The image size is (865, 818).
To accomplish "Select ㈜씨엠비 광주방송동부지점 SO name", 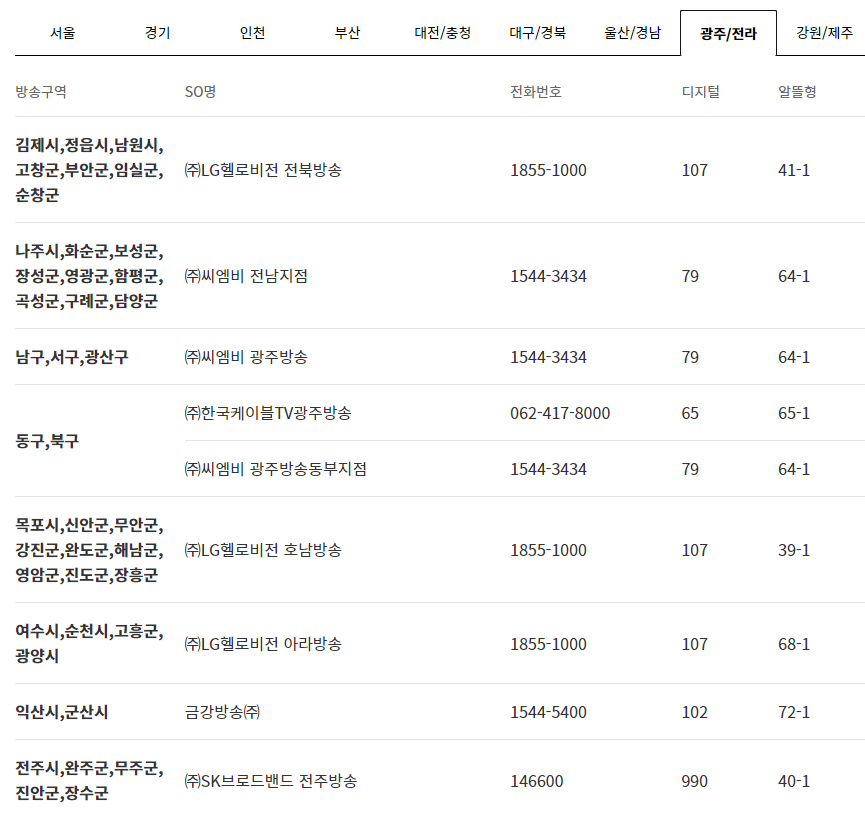I will (275, 469).
